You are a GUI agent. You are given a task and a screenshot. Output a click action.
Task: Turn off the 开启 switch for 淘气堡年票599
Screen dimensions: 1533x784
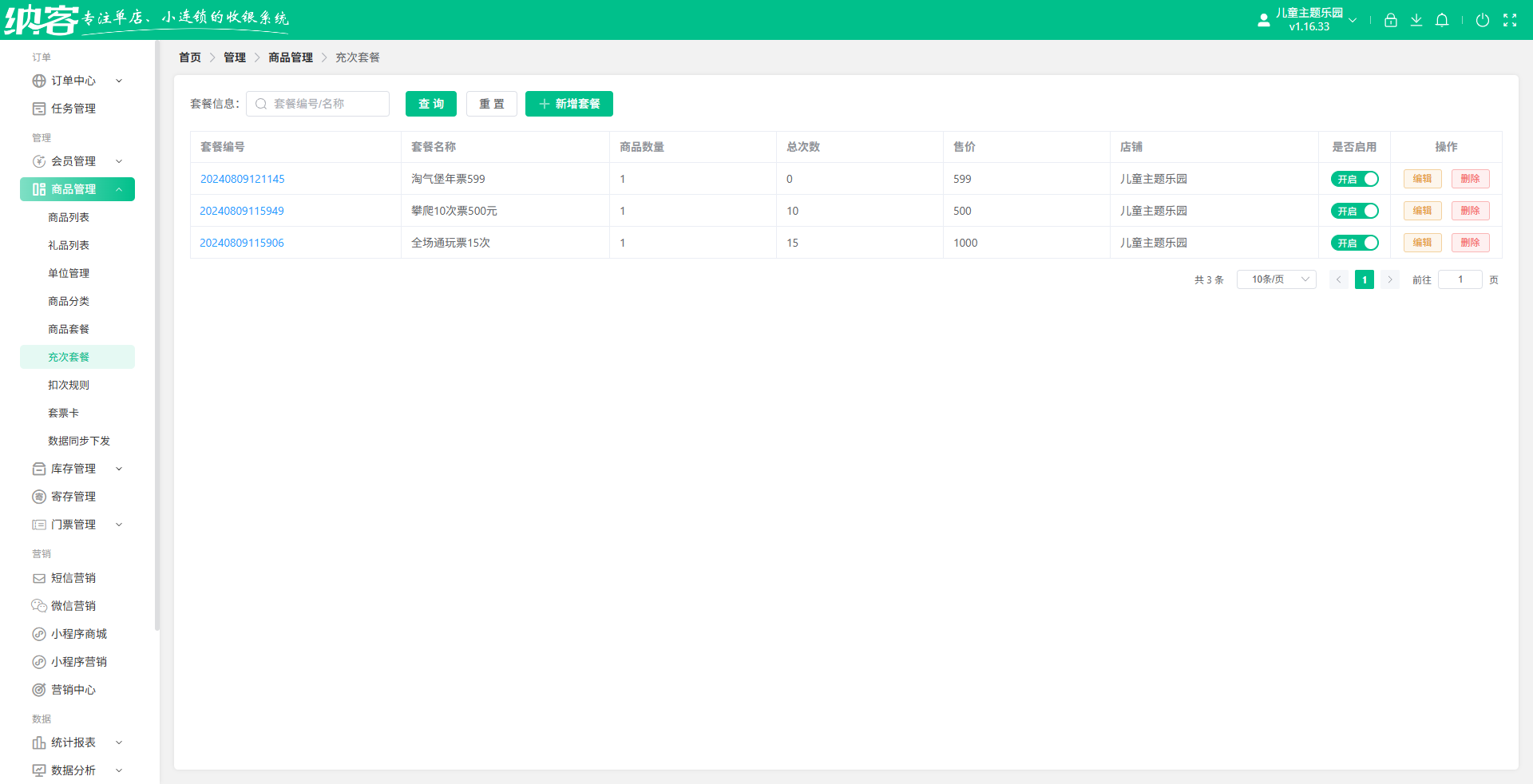pos(1355,179)
